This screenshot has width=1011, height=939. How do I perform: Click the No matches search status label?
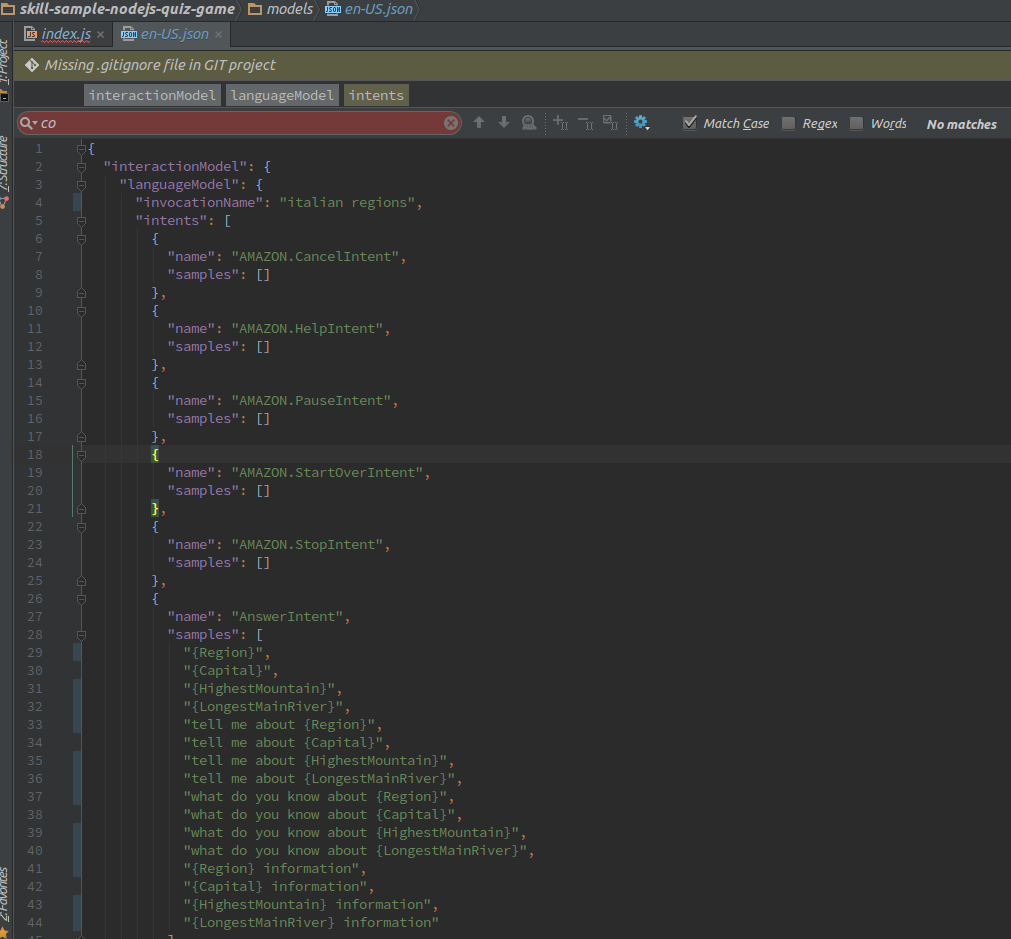961,124
